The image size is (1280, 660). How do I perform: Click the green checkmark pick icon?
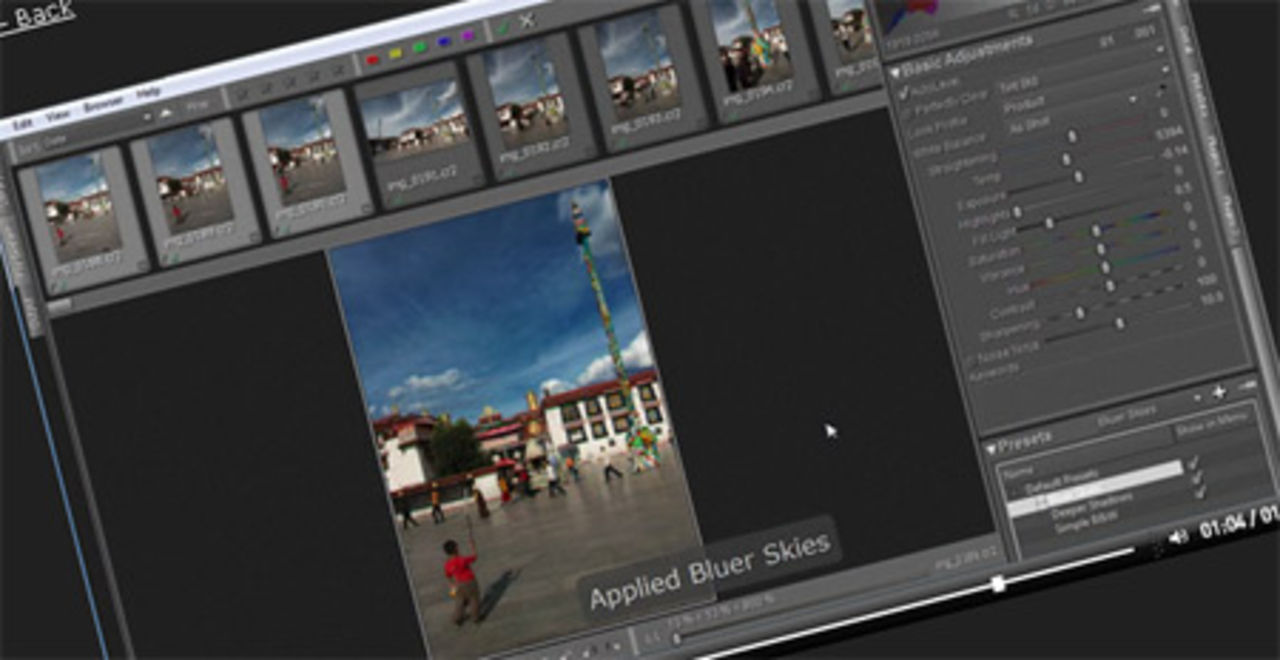click(502, 27)
